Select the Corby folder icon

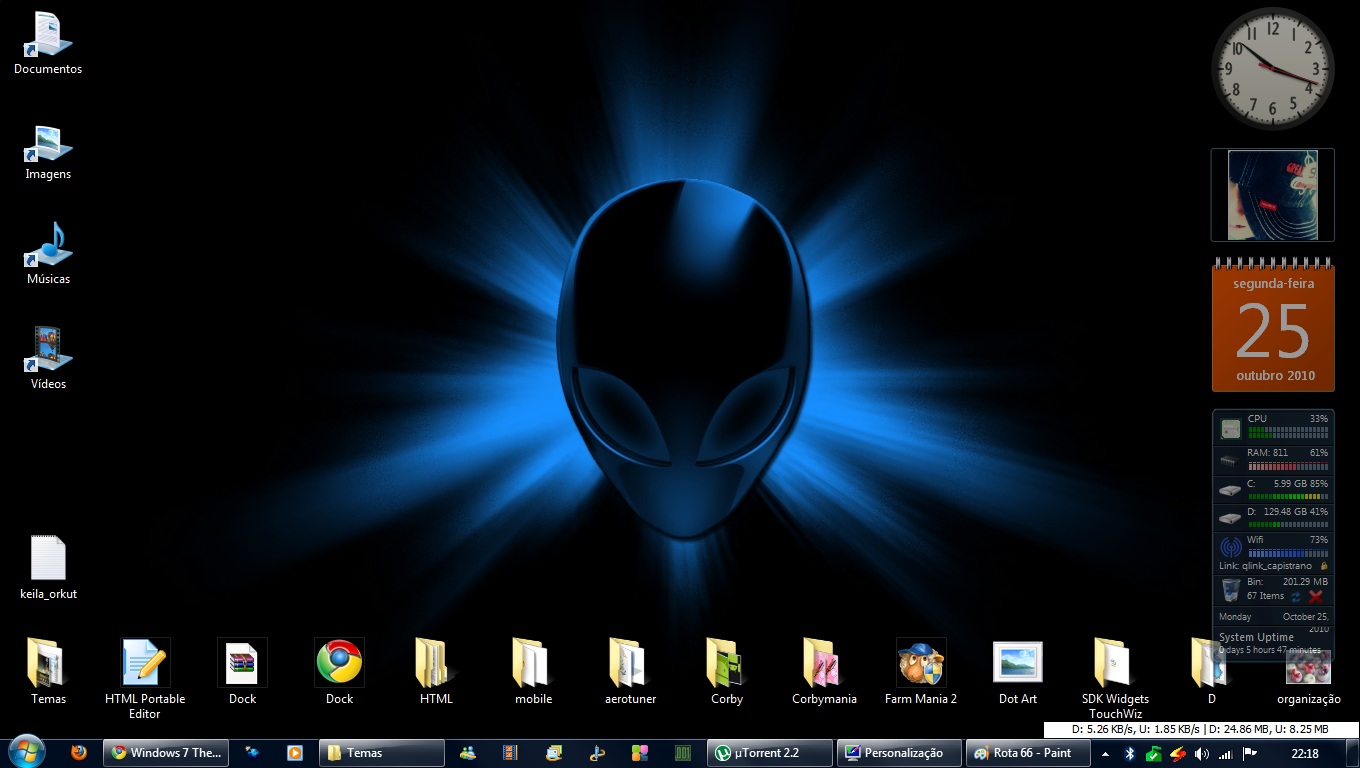727,662
